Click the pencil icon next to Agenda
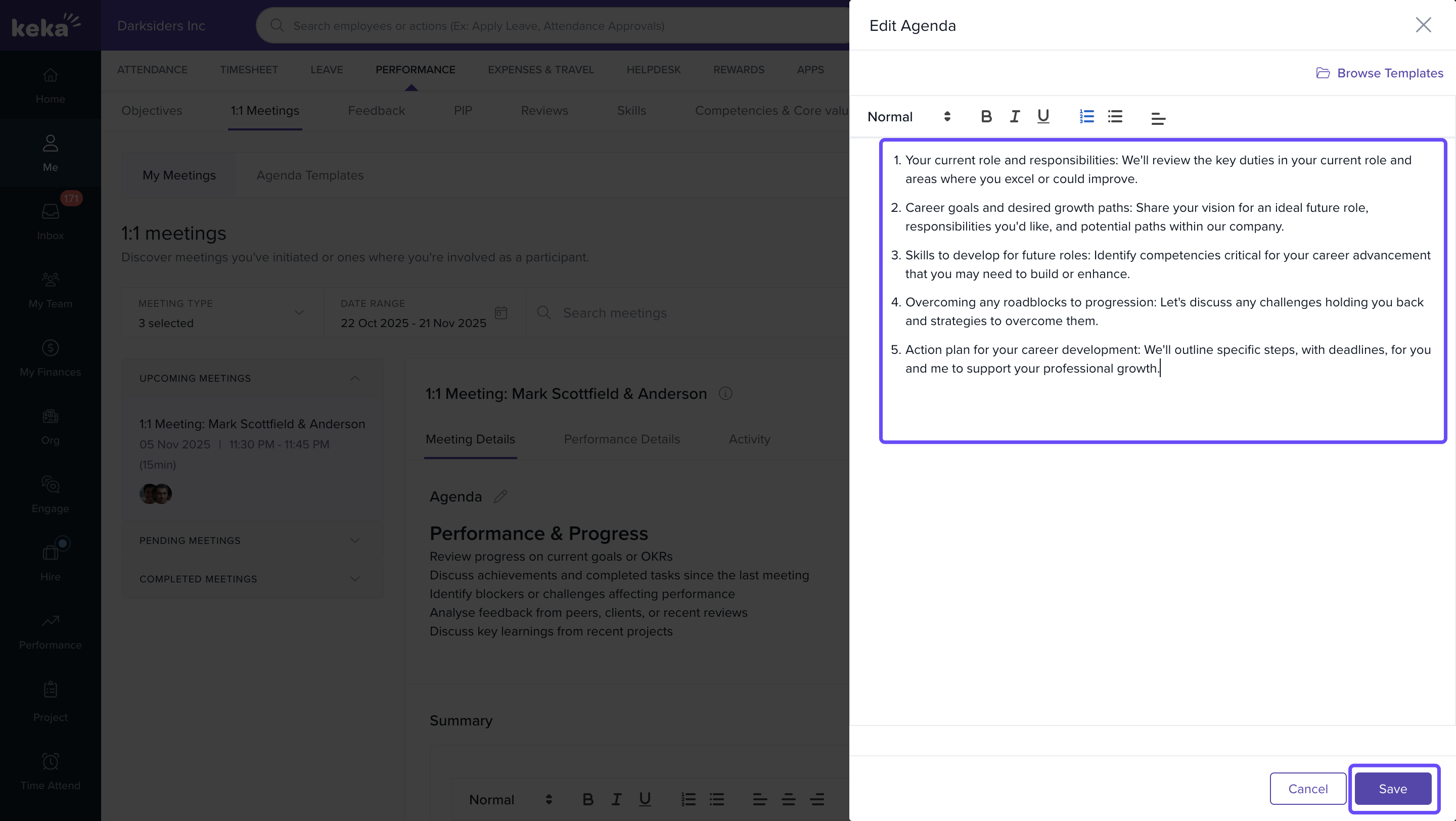Screen dimensions: 1456x821 (500, 496)
